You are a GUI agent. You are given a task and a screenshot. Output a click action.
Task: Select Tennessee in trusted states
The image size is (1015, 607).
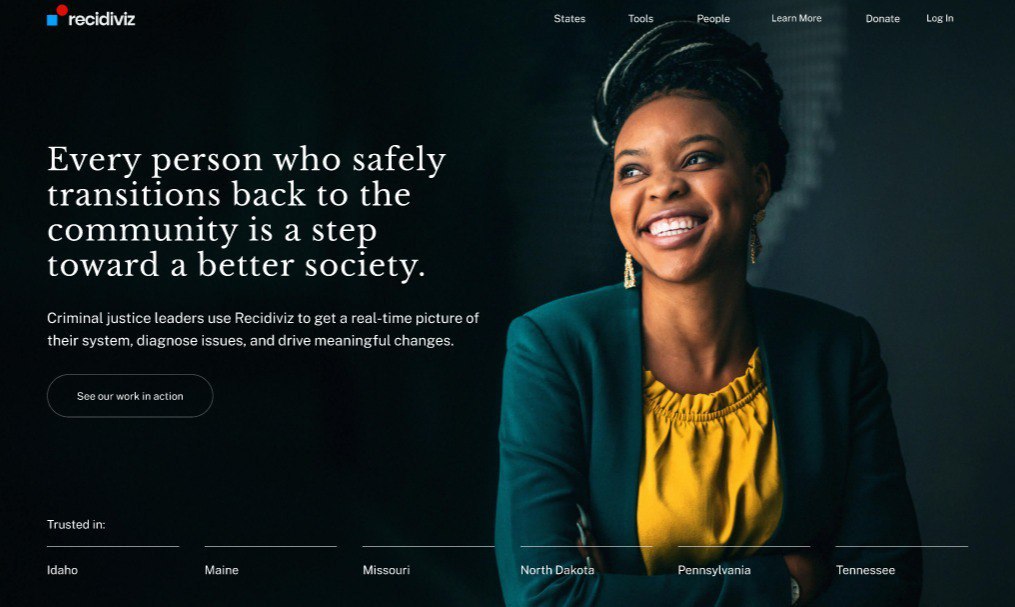865,570
